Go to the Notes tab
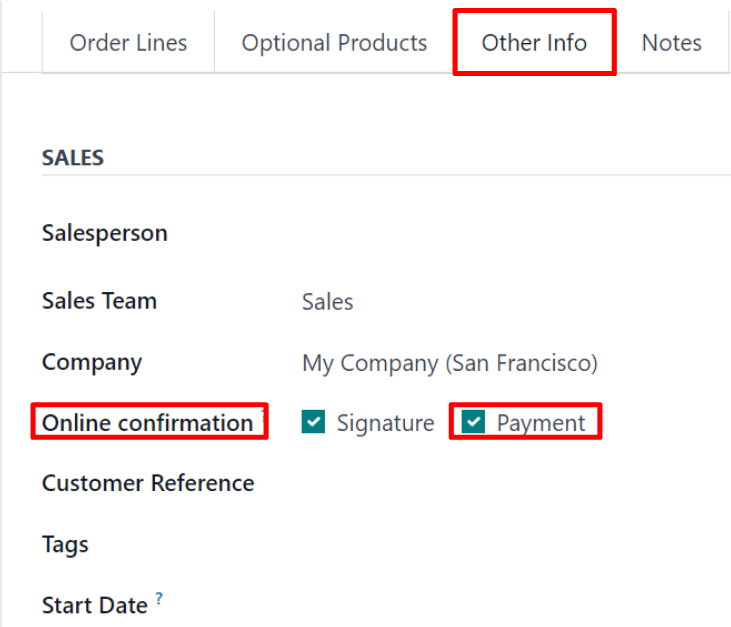 pyautogui.click(x=671, y=43)
